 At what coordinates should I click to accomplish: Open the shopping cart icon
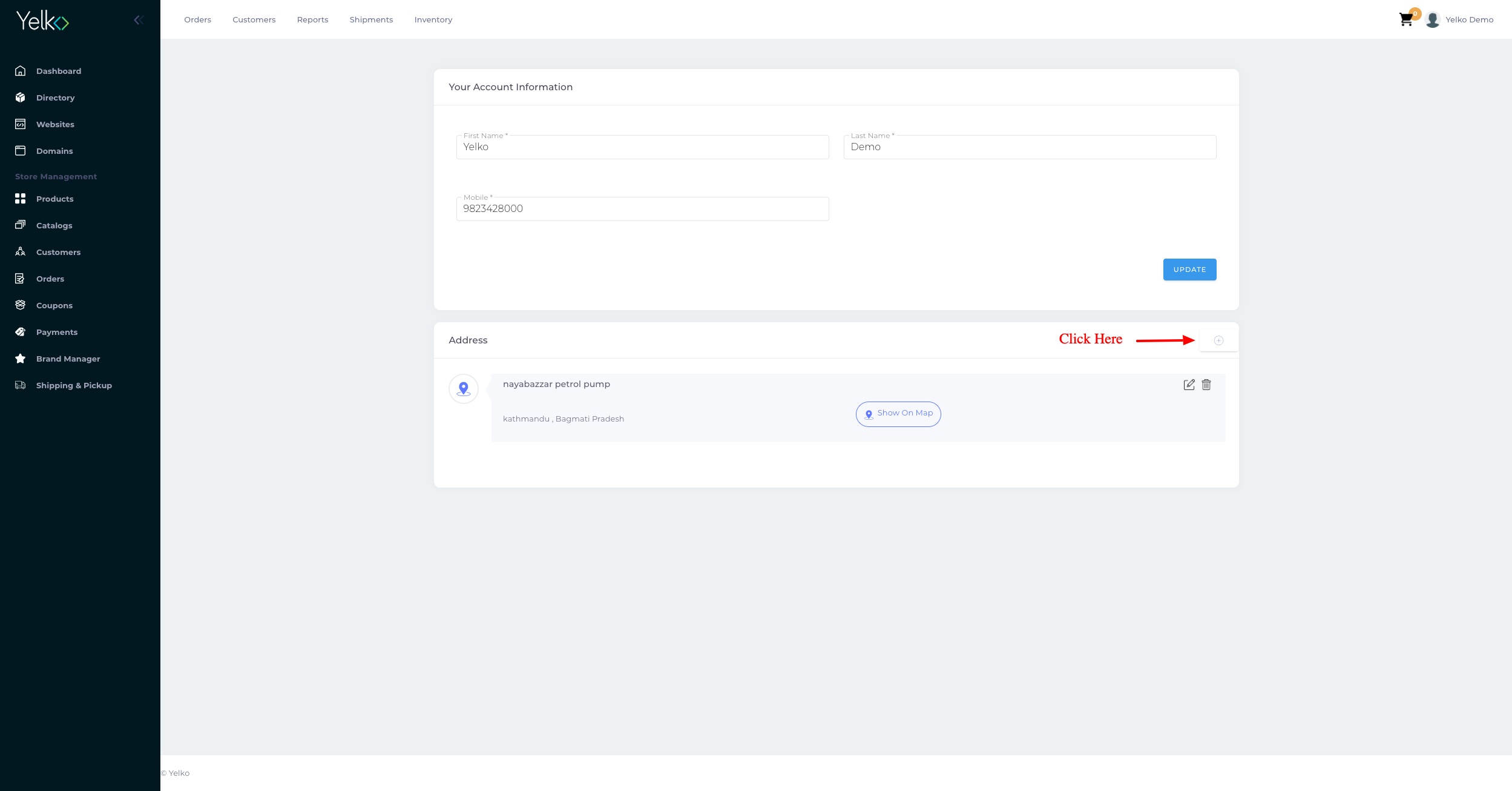pos(1406,20)
